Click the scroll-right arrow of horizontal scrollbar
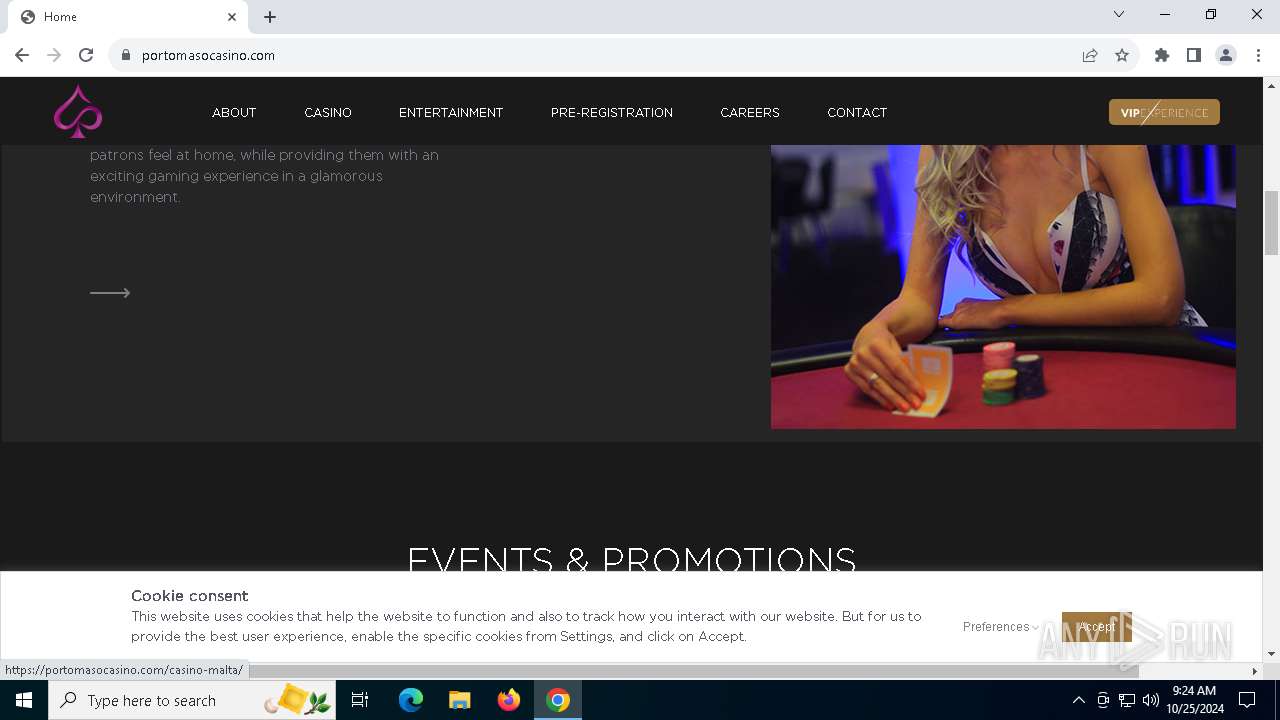The height and width of the screenshot is (720, 1280). 1255,670
